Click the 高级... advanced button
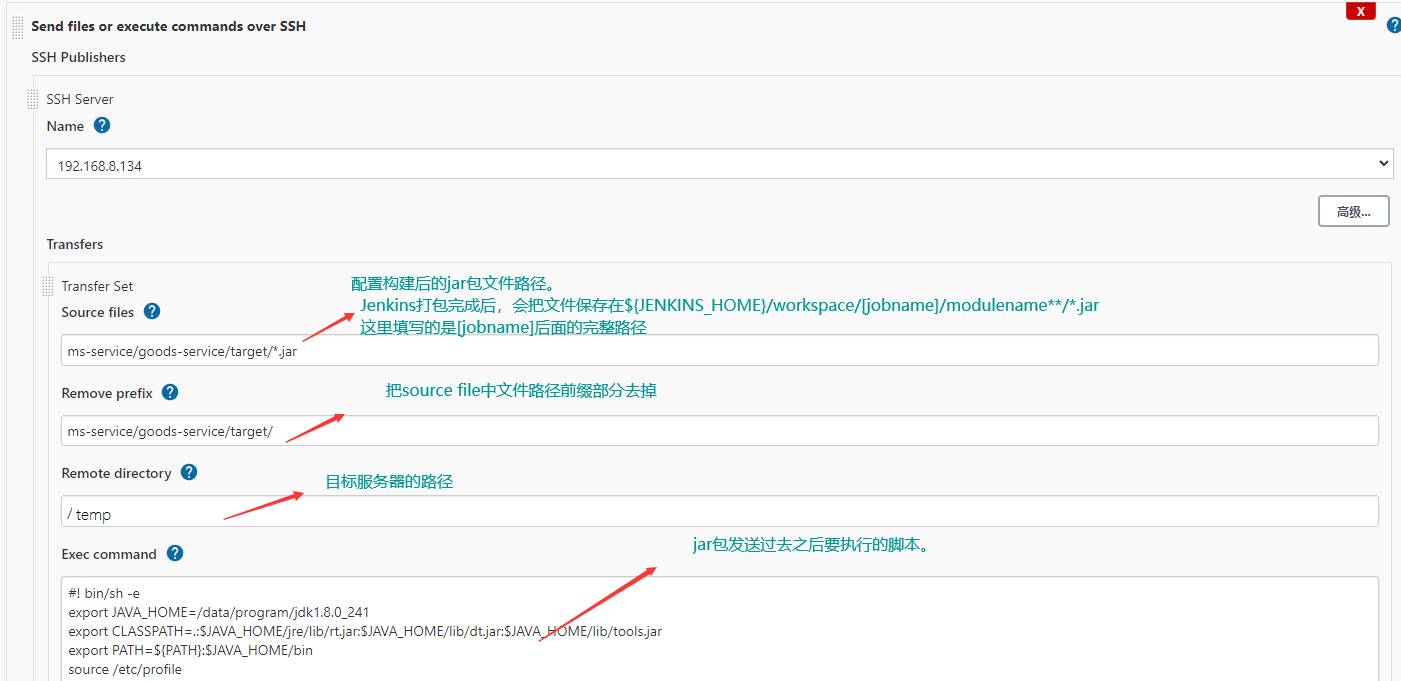 tap(1353, 211)
